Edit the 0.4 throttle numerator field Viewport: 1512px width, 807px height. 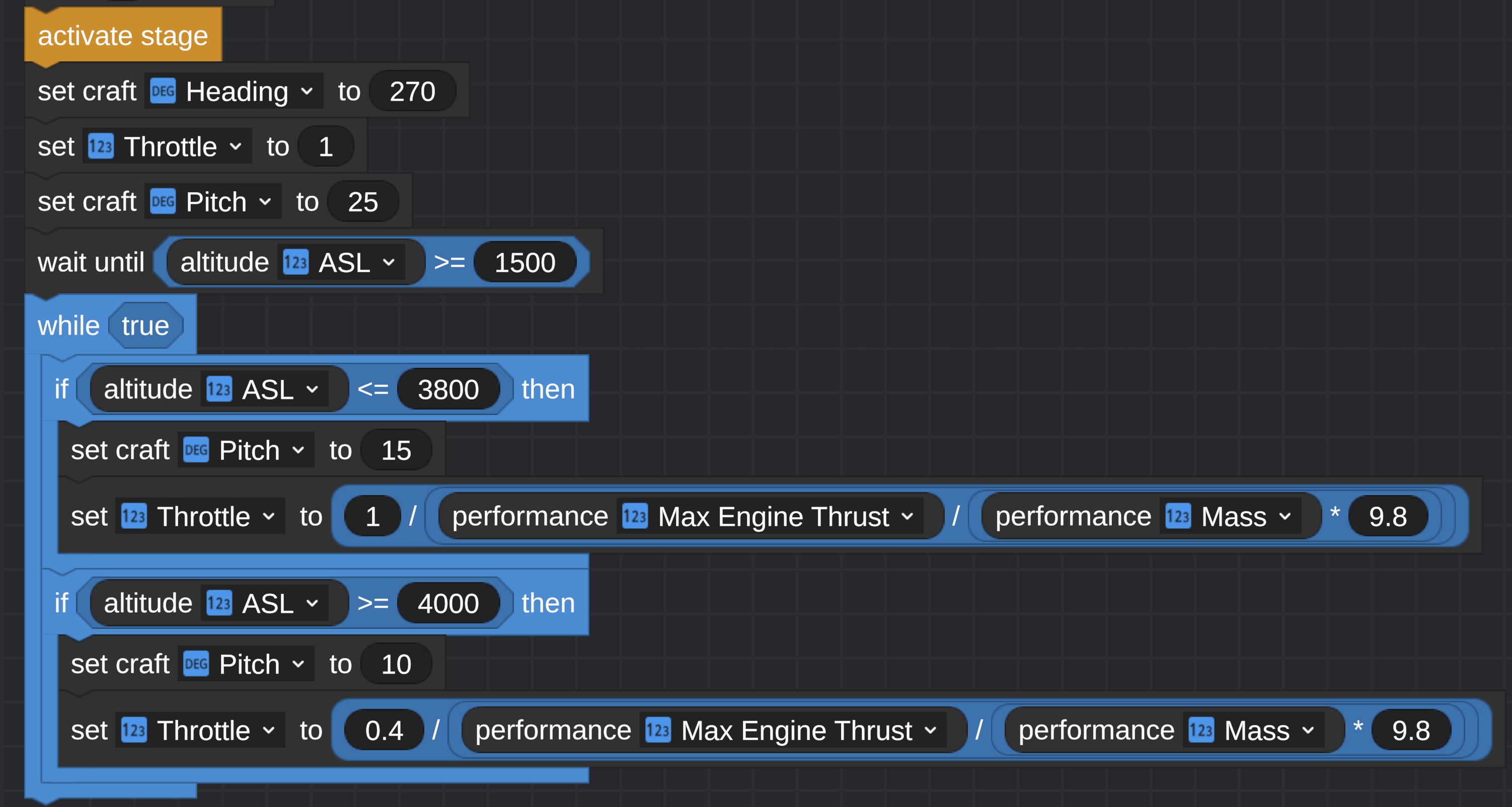[x=384, y=731]
